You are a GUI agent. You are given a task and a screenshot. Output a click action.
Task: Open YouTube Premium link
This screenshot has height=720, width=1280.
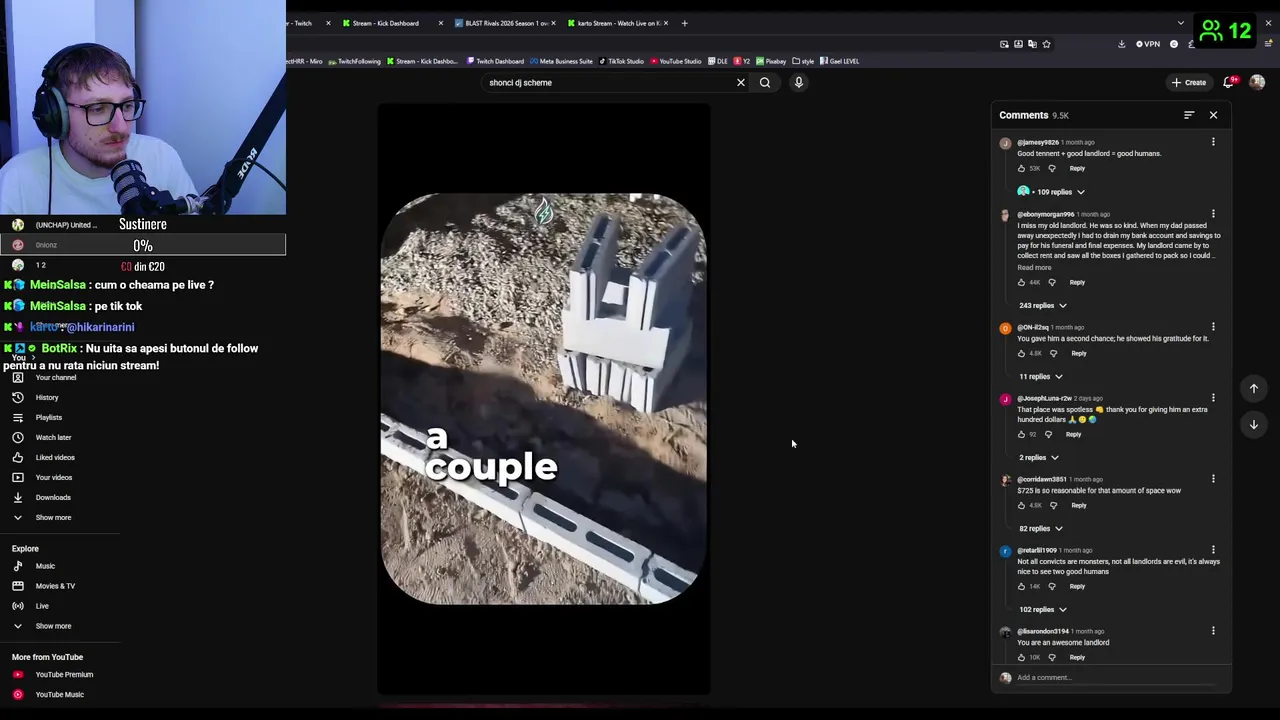pyautogui.click(x=64, y=675)
